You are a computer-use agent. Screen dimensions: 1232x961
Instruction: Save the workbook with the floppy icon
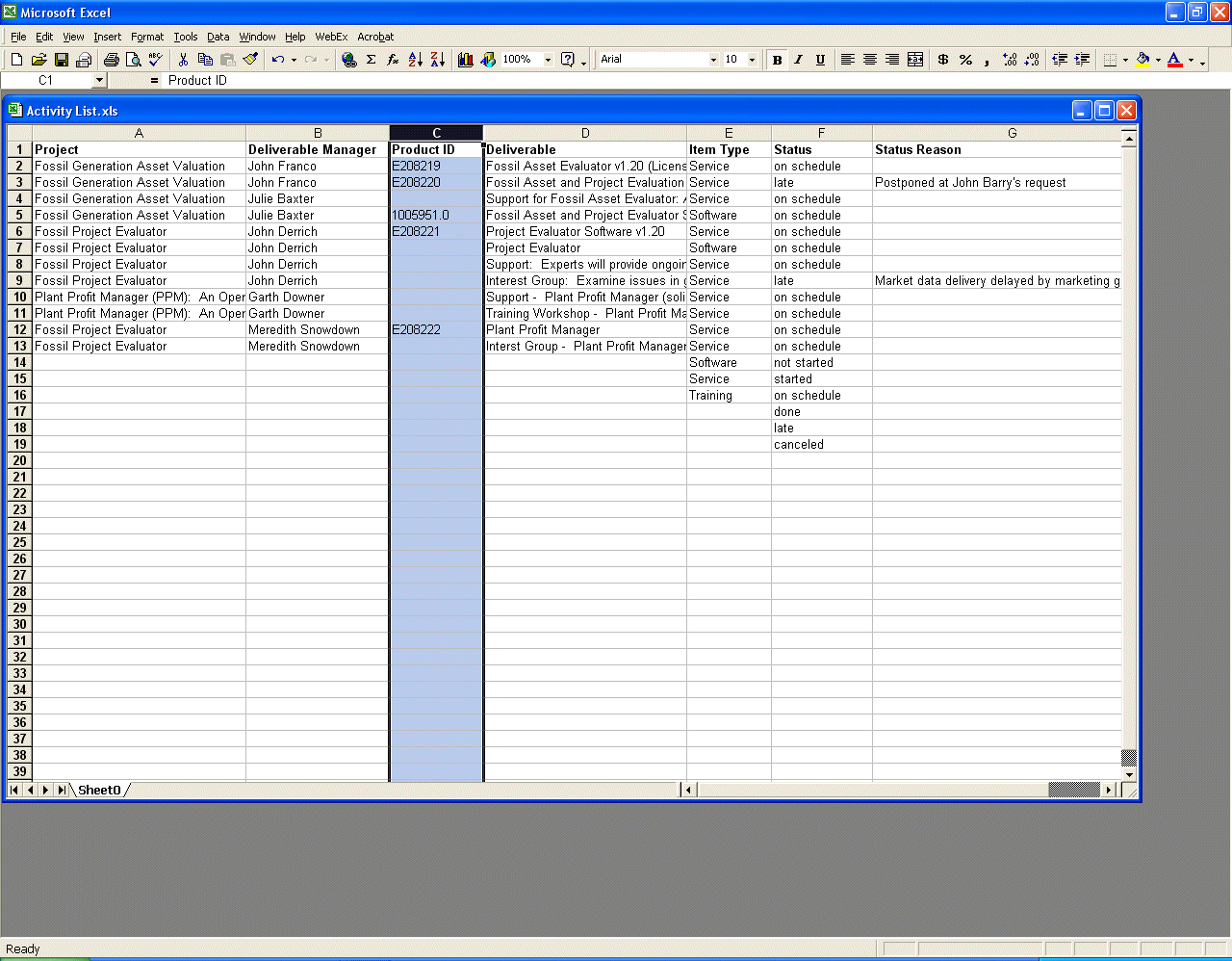pyautogui.click(x=62, y=60)
